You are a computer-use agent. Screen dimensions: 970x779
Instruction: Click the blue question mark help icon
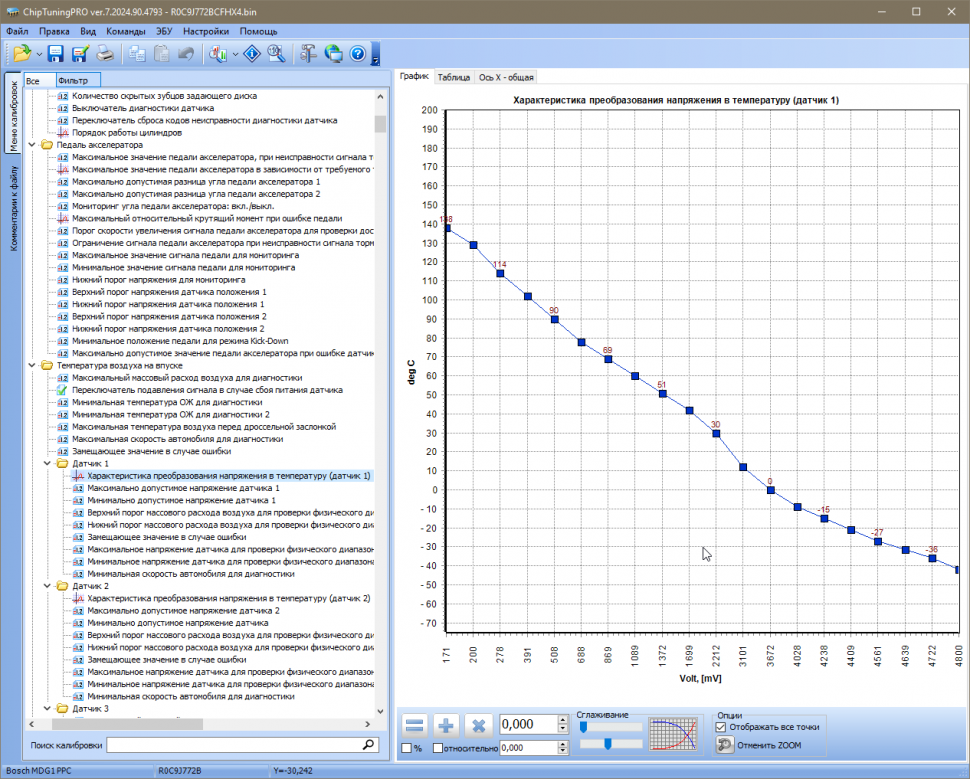357,54
